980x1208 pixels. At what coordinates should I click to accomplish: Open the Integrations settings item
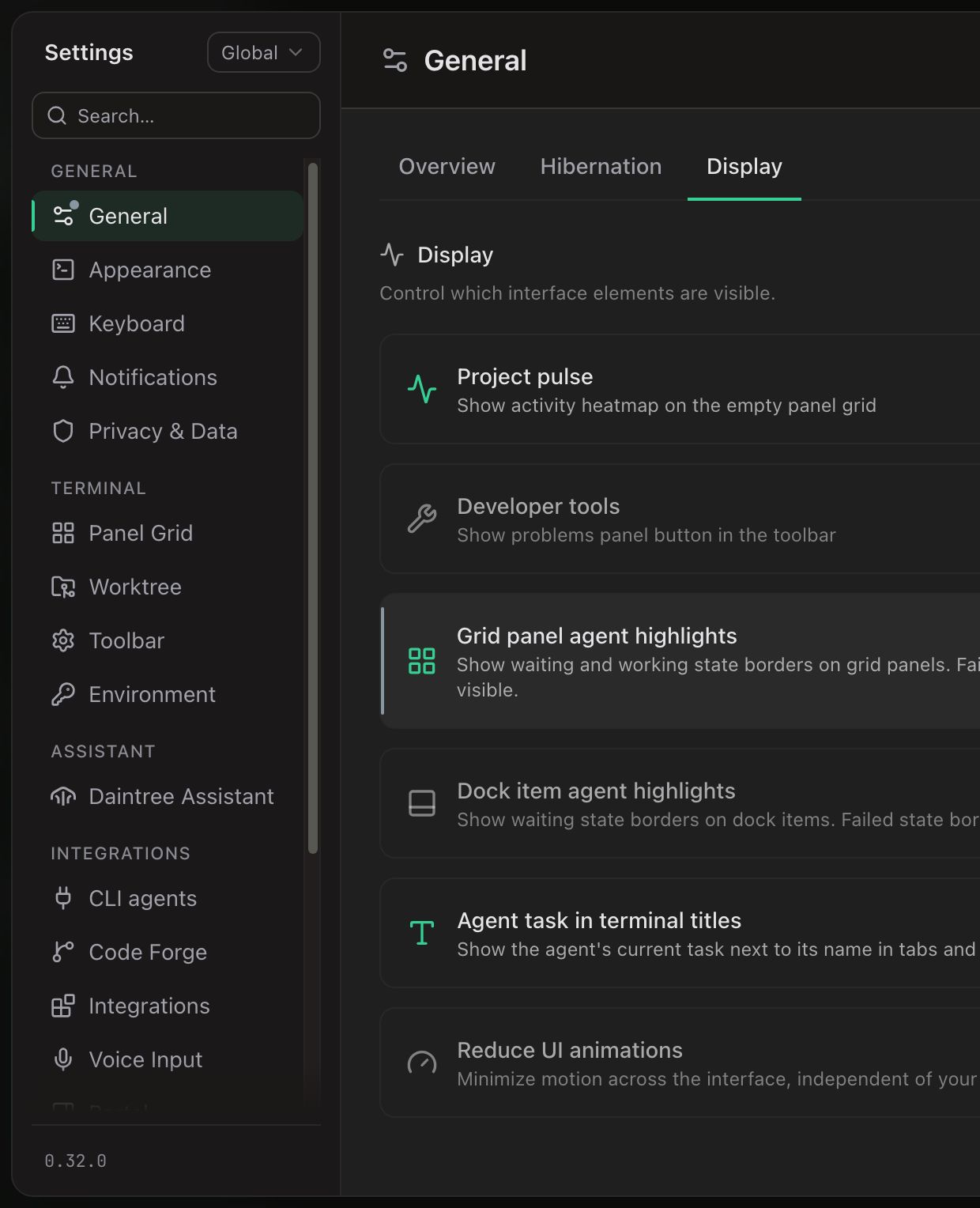[168, 1006]
